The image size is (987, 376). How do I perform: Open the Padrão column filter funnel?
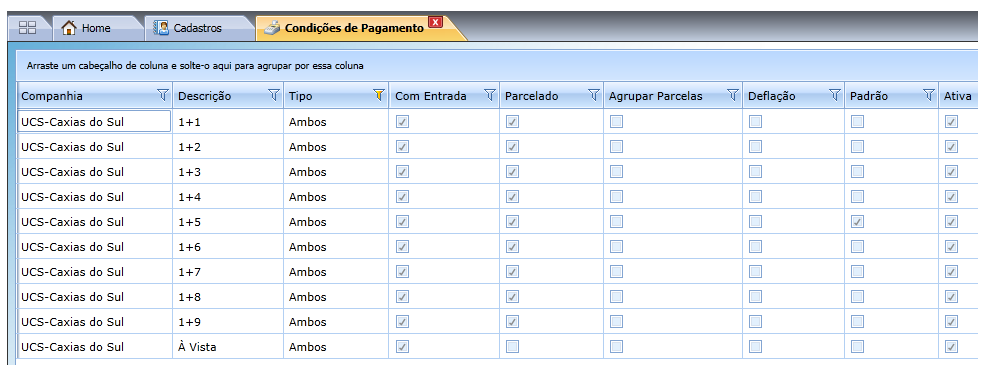click(x=928, y=96)
